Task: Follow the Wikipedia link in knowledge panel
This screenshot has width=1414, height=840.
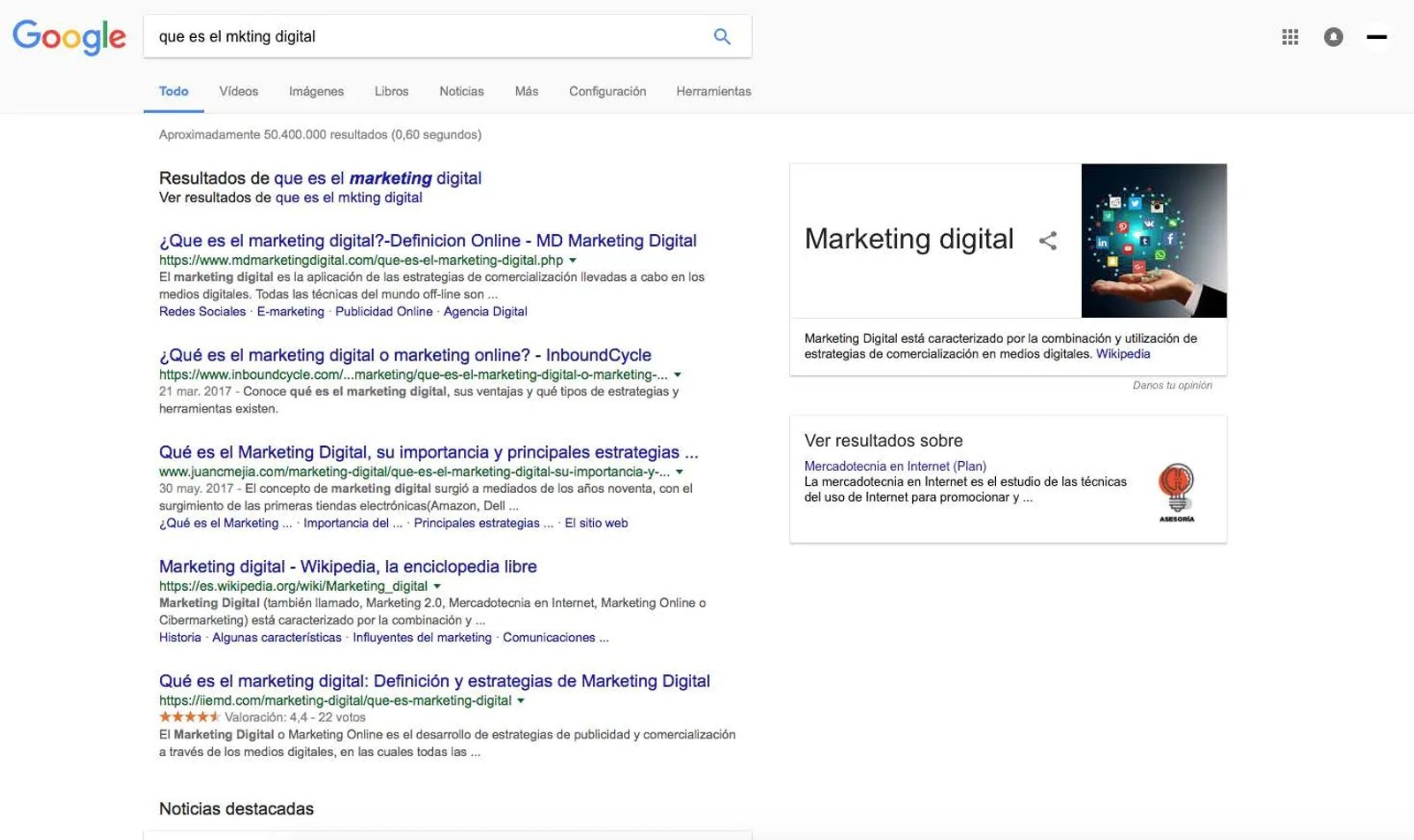Action: (x=1123, y=354)
